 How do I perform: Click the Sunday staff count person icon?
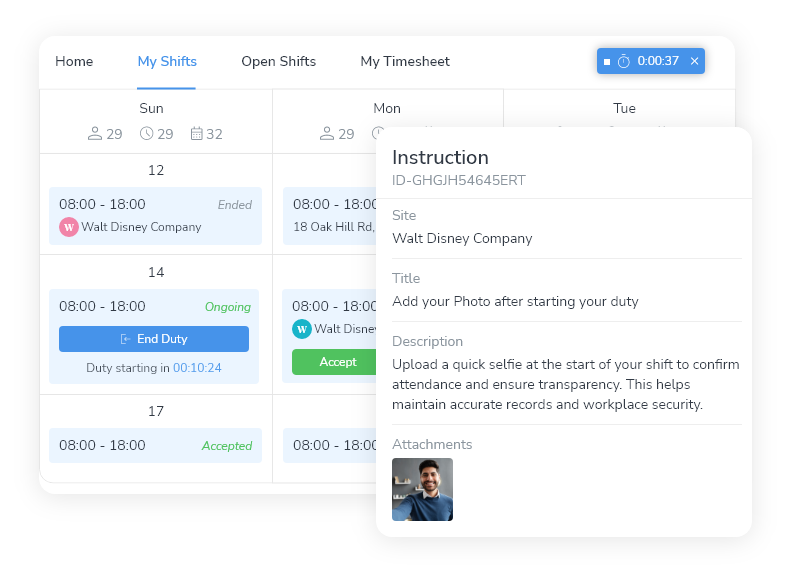[x=96, y=134]
